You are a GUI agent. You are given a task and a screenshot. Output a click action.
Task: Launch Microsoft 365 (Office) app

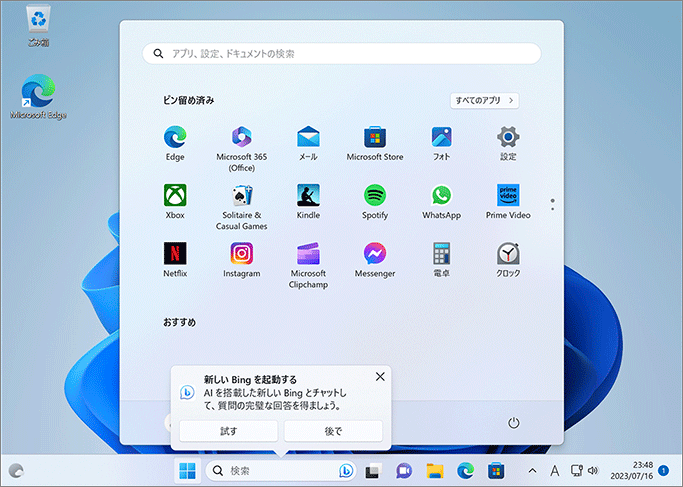click(x=242, y=149)
